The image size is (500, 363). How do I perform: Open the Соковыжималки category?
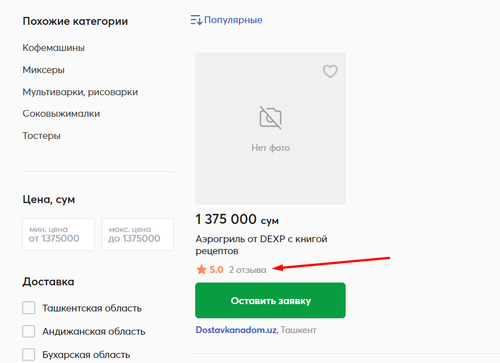61,114
